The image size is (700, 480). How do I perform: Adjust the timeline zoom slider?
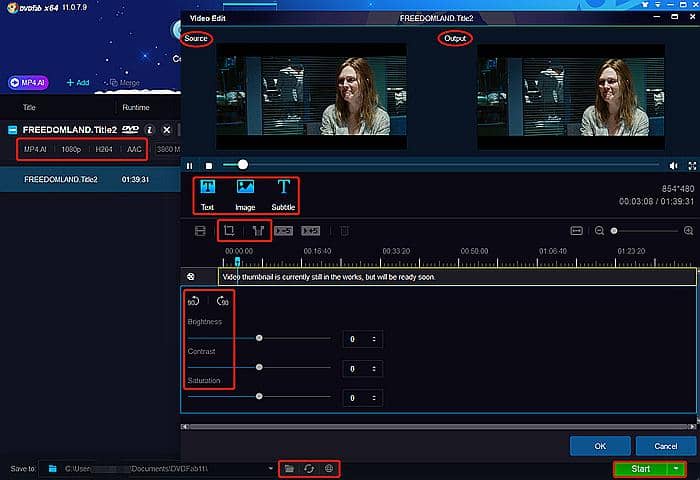(x=614, y=231)
